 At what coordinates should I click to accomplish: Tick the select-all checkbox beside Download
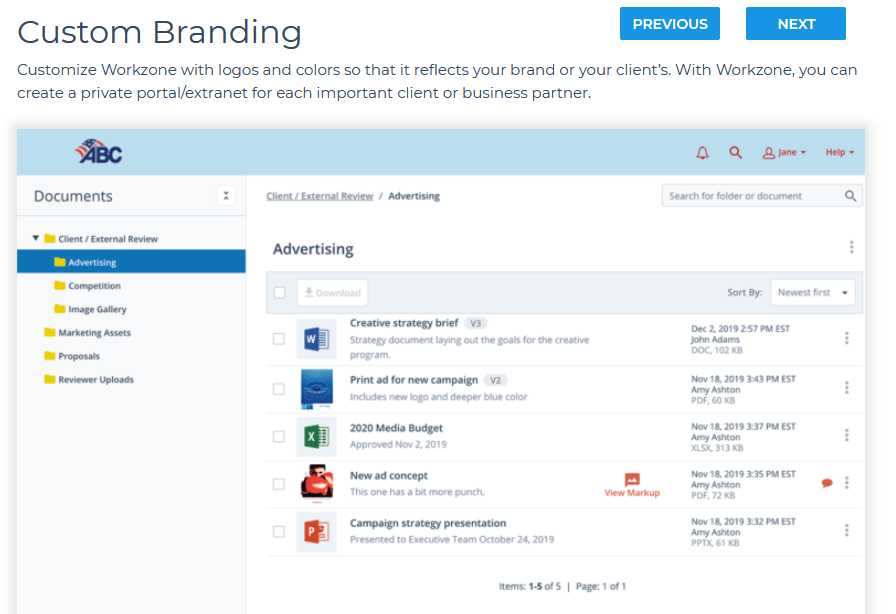279,293
